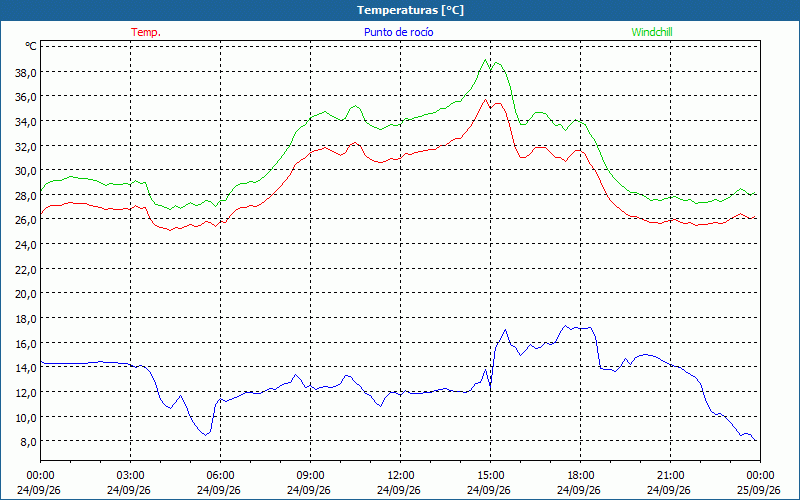Click the 10,0 y-axis value

pyautogui.click(x=27, y=417)
